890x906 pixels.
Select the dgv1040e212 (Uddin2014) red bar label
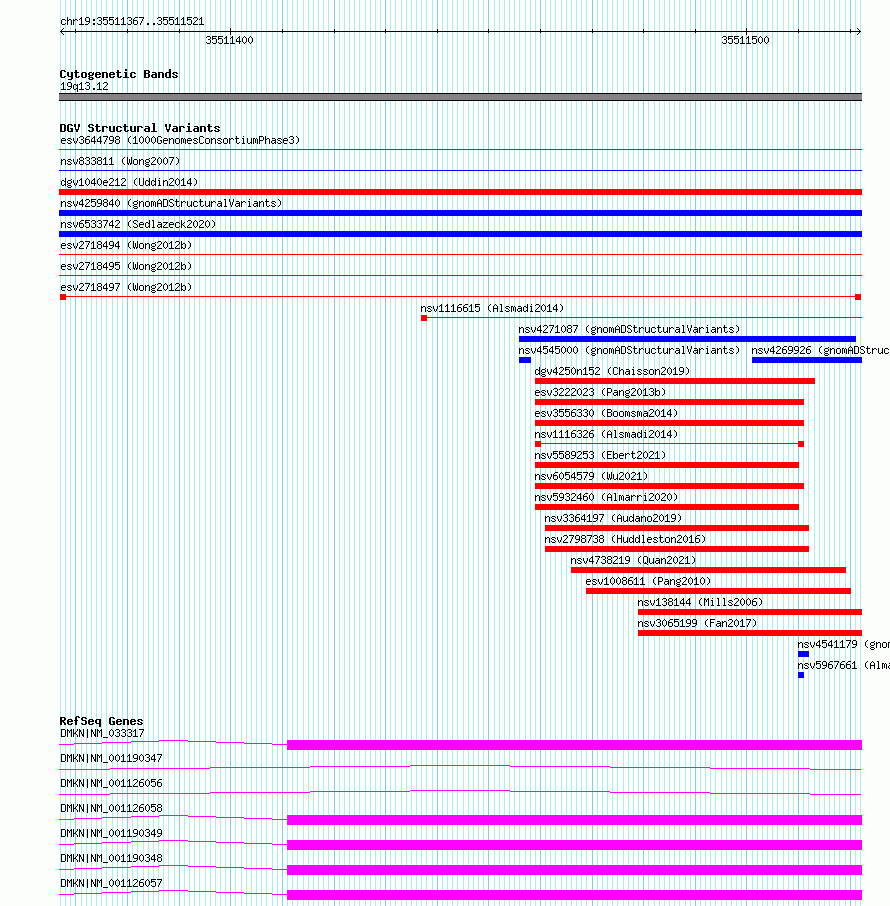[129, 182]
